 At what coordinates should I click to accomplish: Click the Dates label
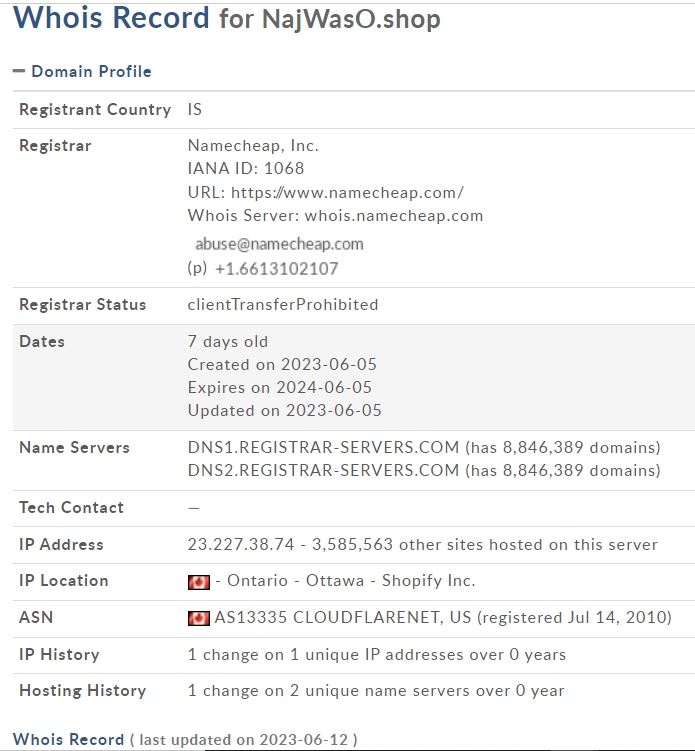click(42, 341)
